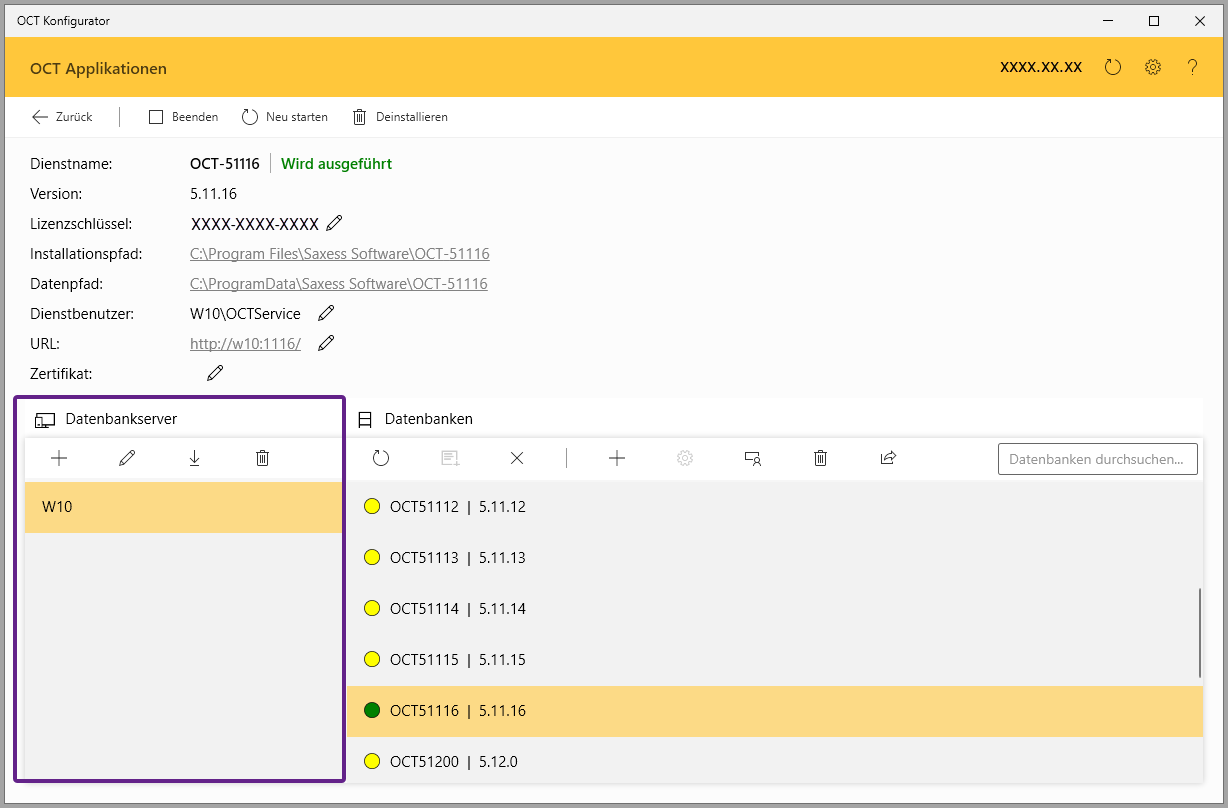Click Neu starten to restart service

coord(285,117)
